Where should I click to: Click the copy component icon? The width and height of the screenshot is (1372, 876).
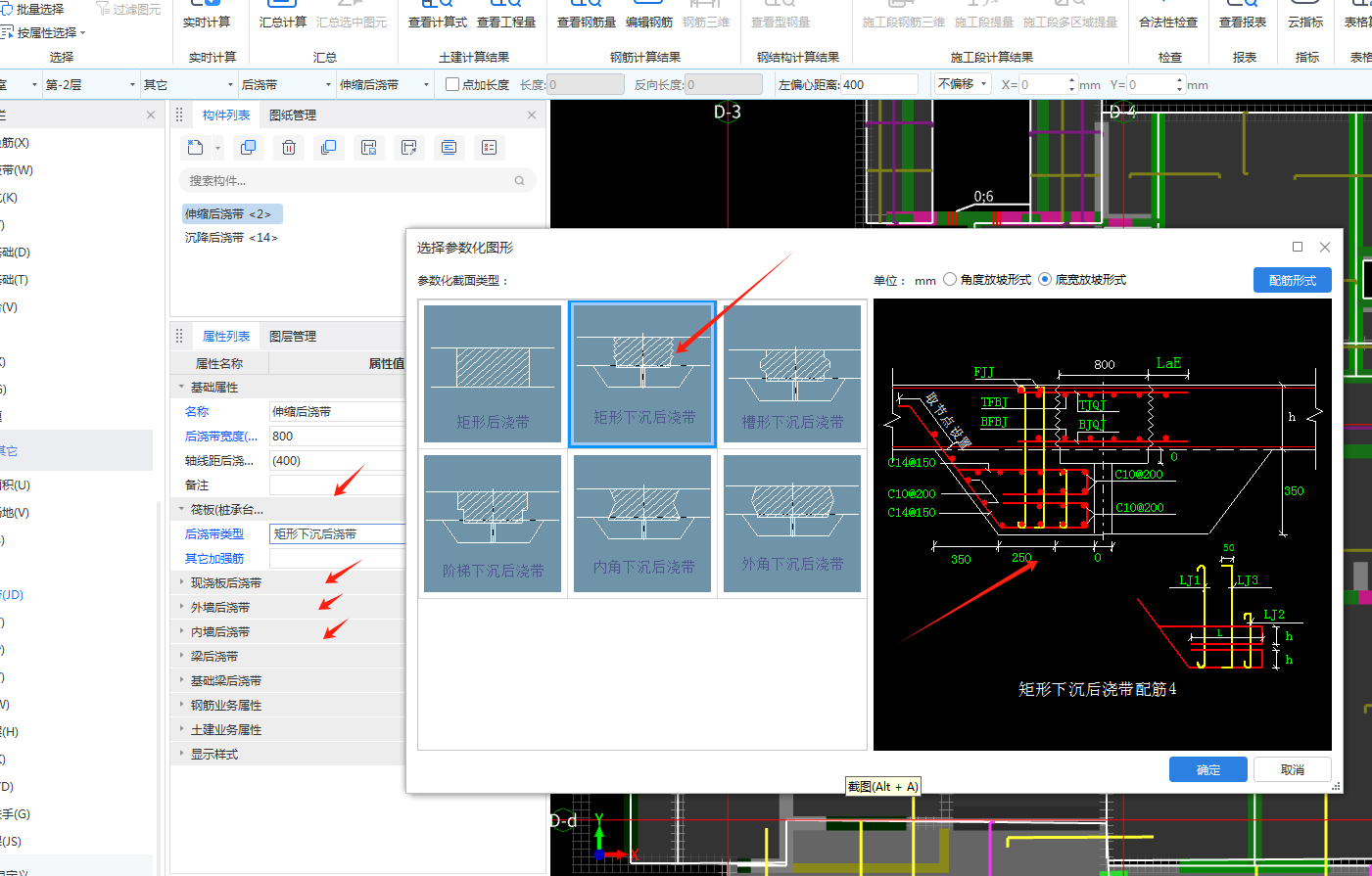click(x=249, y=148)
